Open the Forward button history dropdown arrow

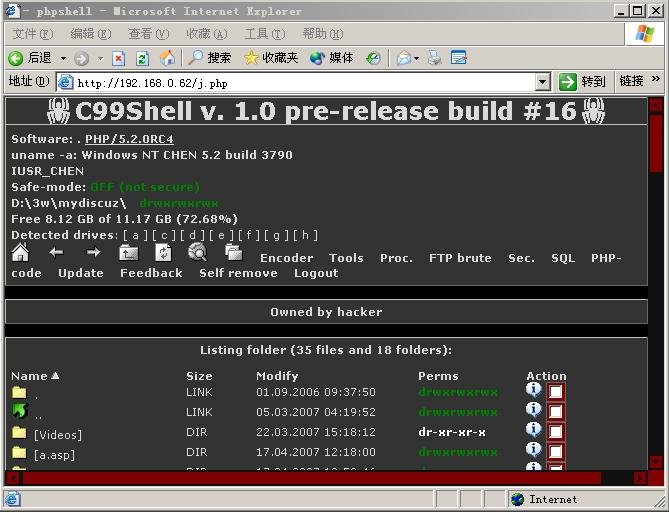pyautogui.click(x=100, y=58)
